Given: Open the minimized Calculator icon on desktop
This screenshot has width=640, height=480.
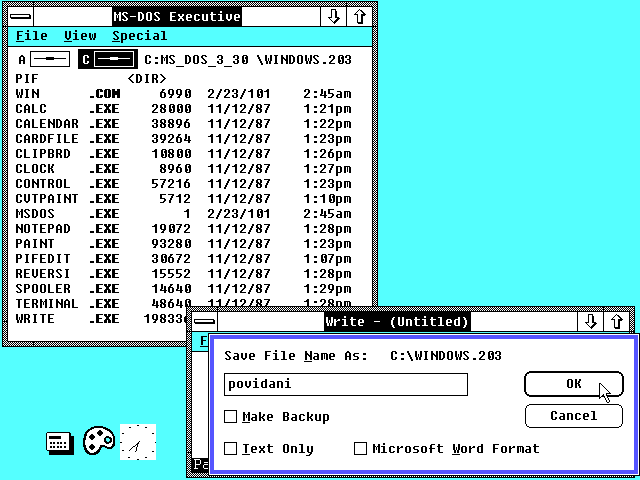Looking at the screenshot, I should pyautogui.click(x=60, y=443).
